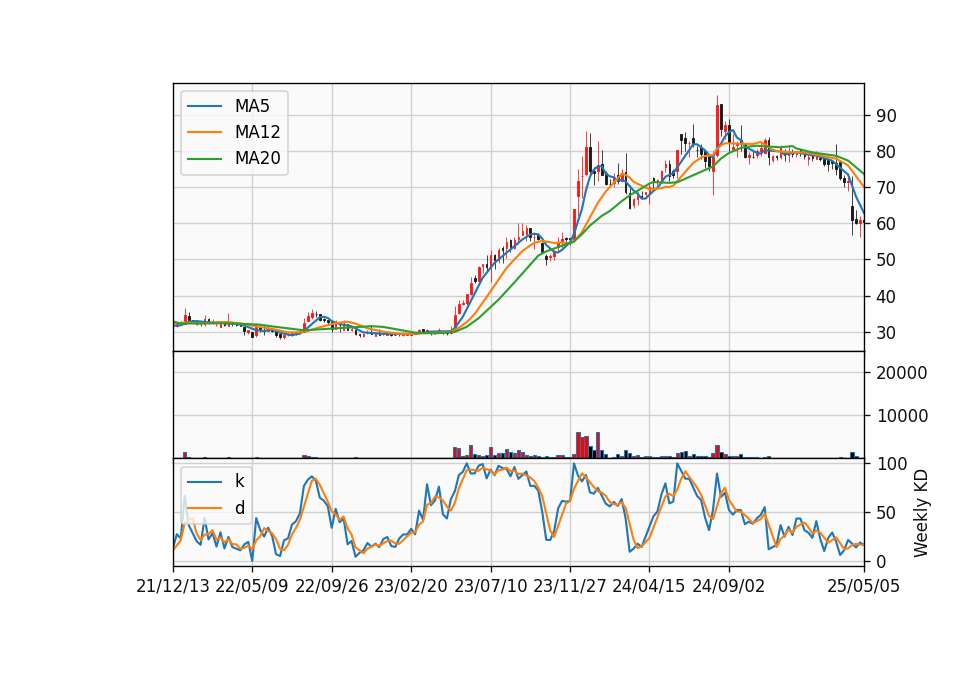Click the 23/02/20 date axis label
Viewport: 960px width, 690px height.
coord(411,587)
